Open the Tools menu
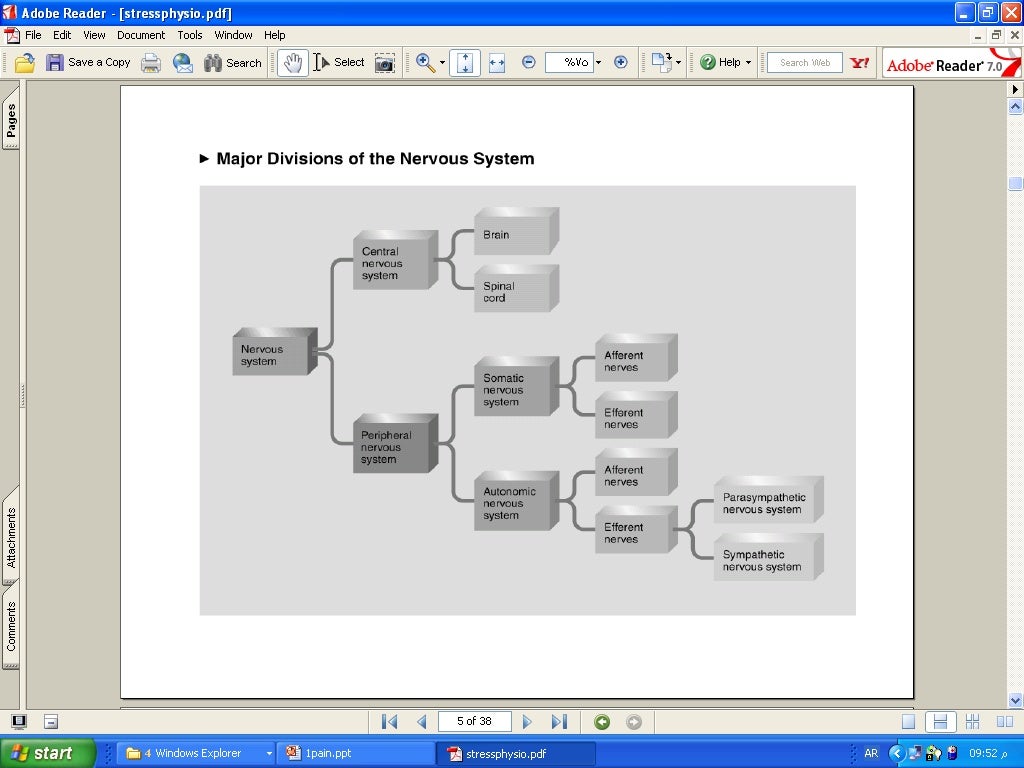This screenshot has width=1024, height=768. pos(190,35)
